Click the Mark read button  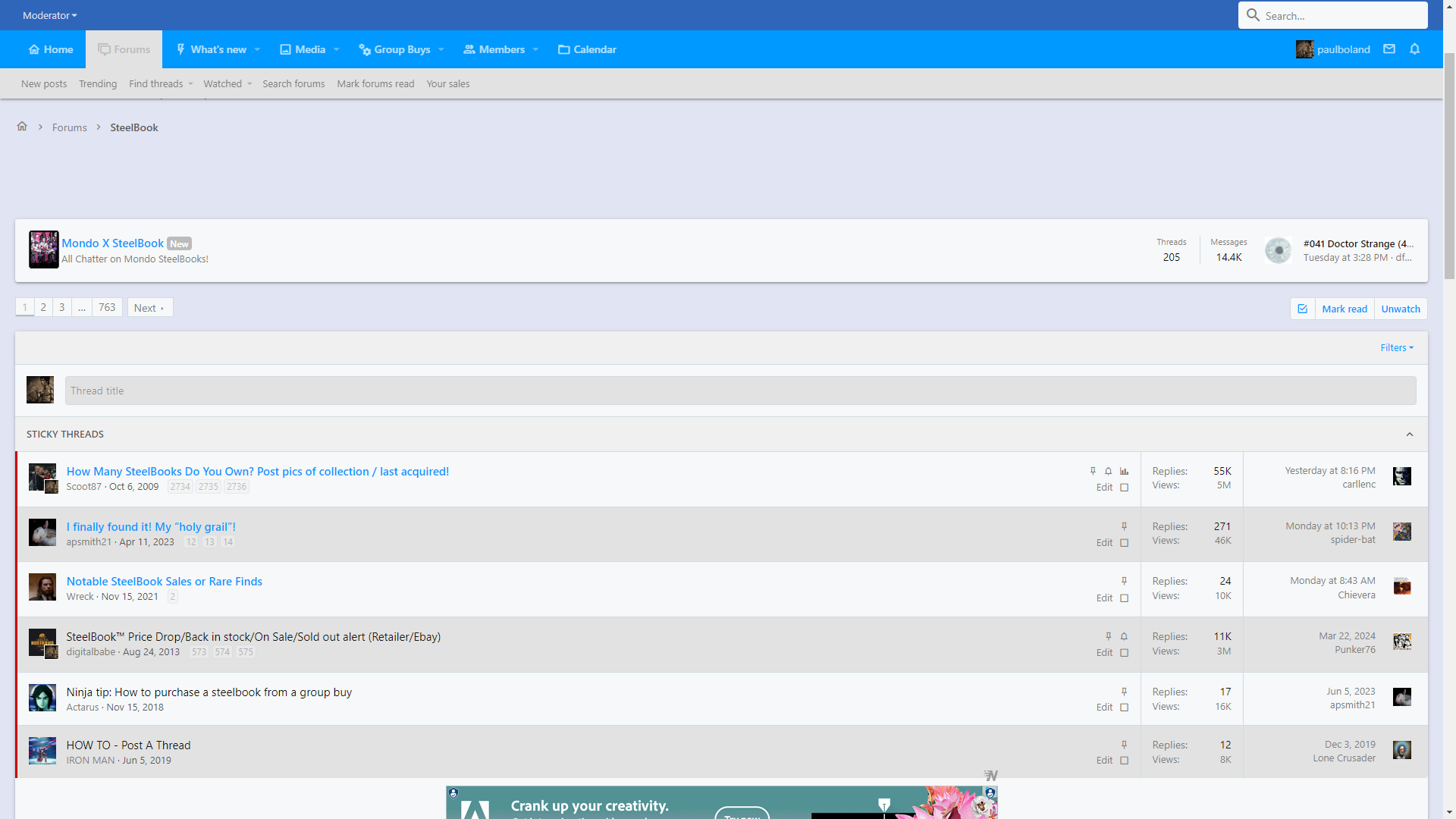pyautogui.click(x=1345, y=309)
